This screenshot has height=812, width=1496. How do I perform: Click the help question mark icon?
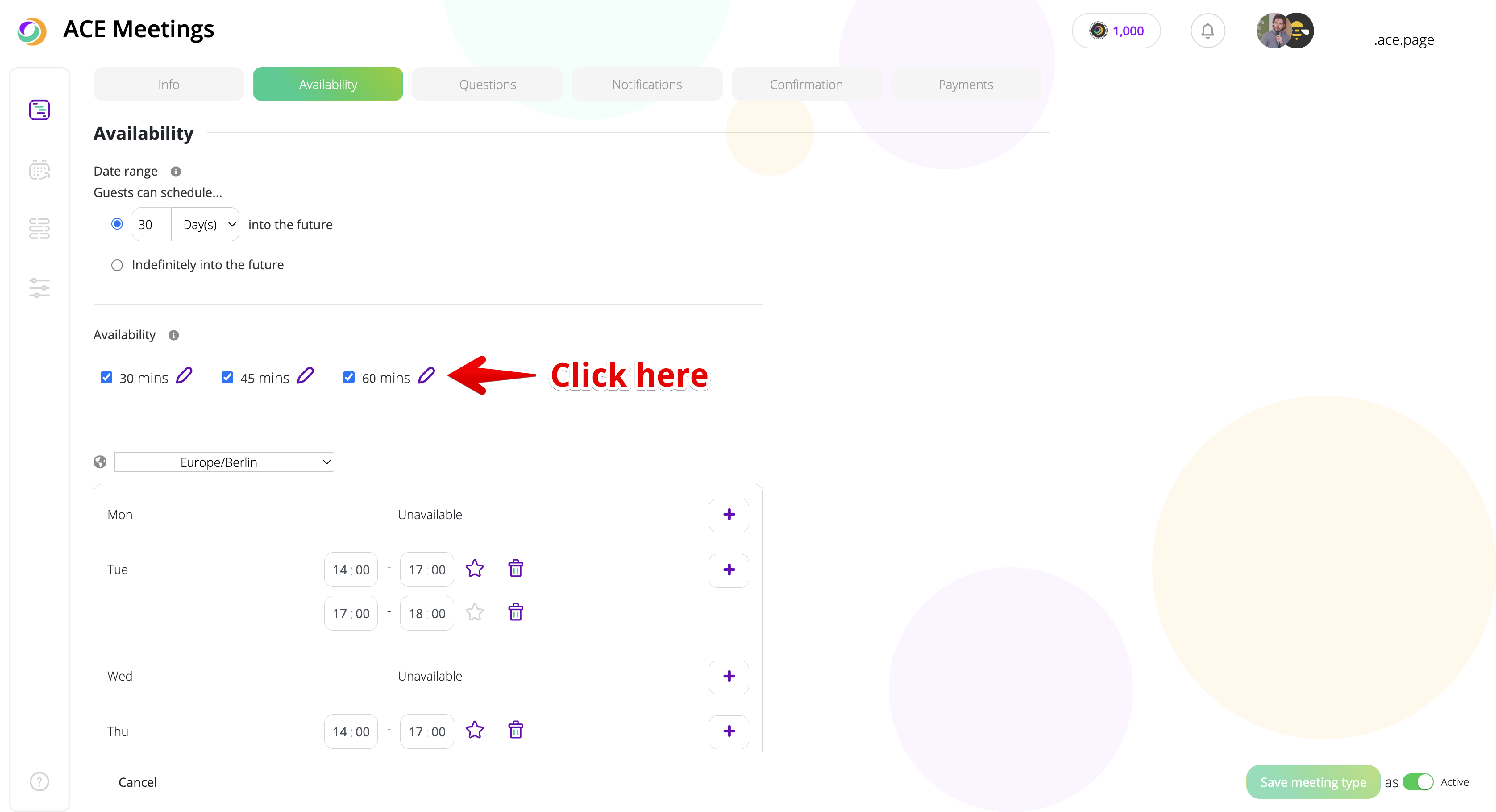pos(39,781)
